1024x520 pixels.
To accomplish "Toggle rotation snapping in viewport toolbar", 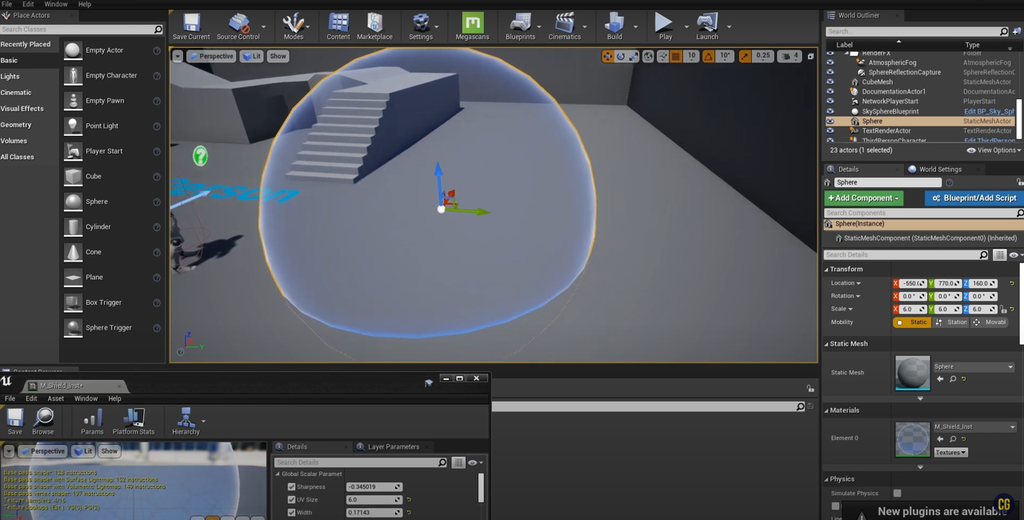I will click(x=708, y=56).
